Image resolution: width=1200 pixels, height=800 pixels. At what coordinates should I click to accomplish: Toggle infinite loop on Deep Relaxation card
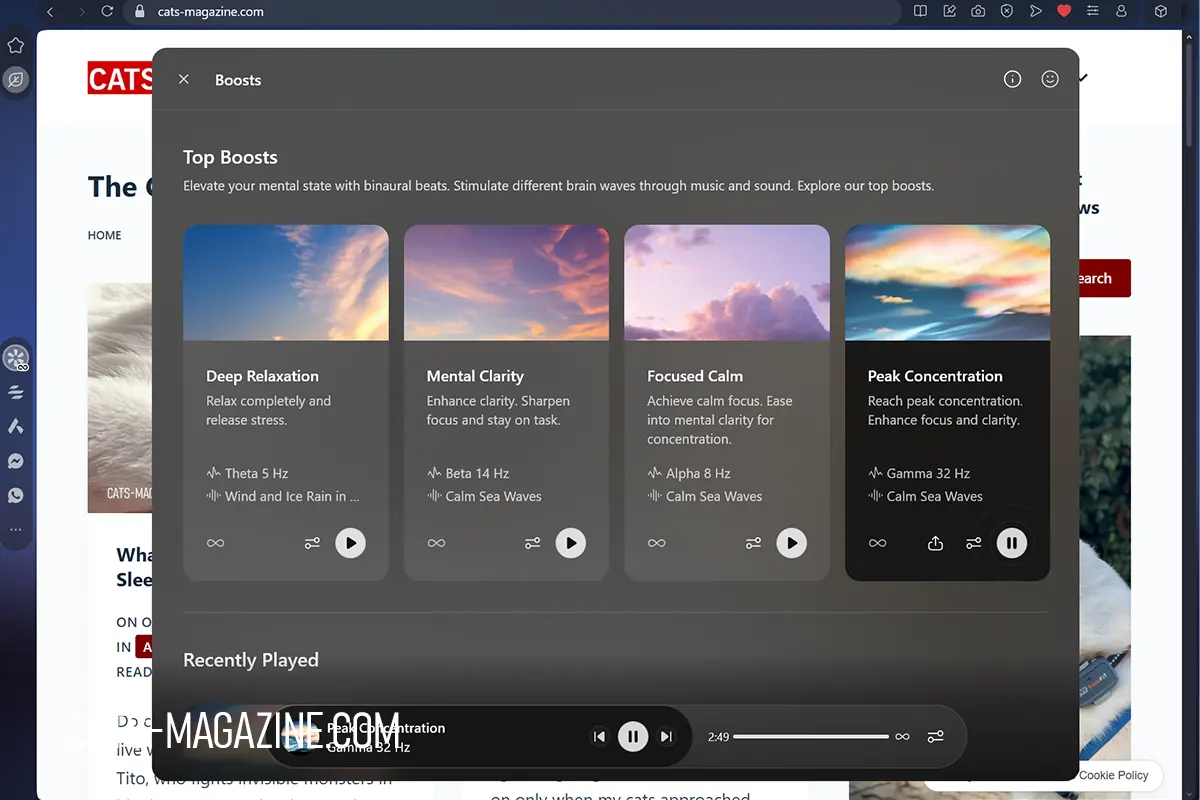(215, 543)
